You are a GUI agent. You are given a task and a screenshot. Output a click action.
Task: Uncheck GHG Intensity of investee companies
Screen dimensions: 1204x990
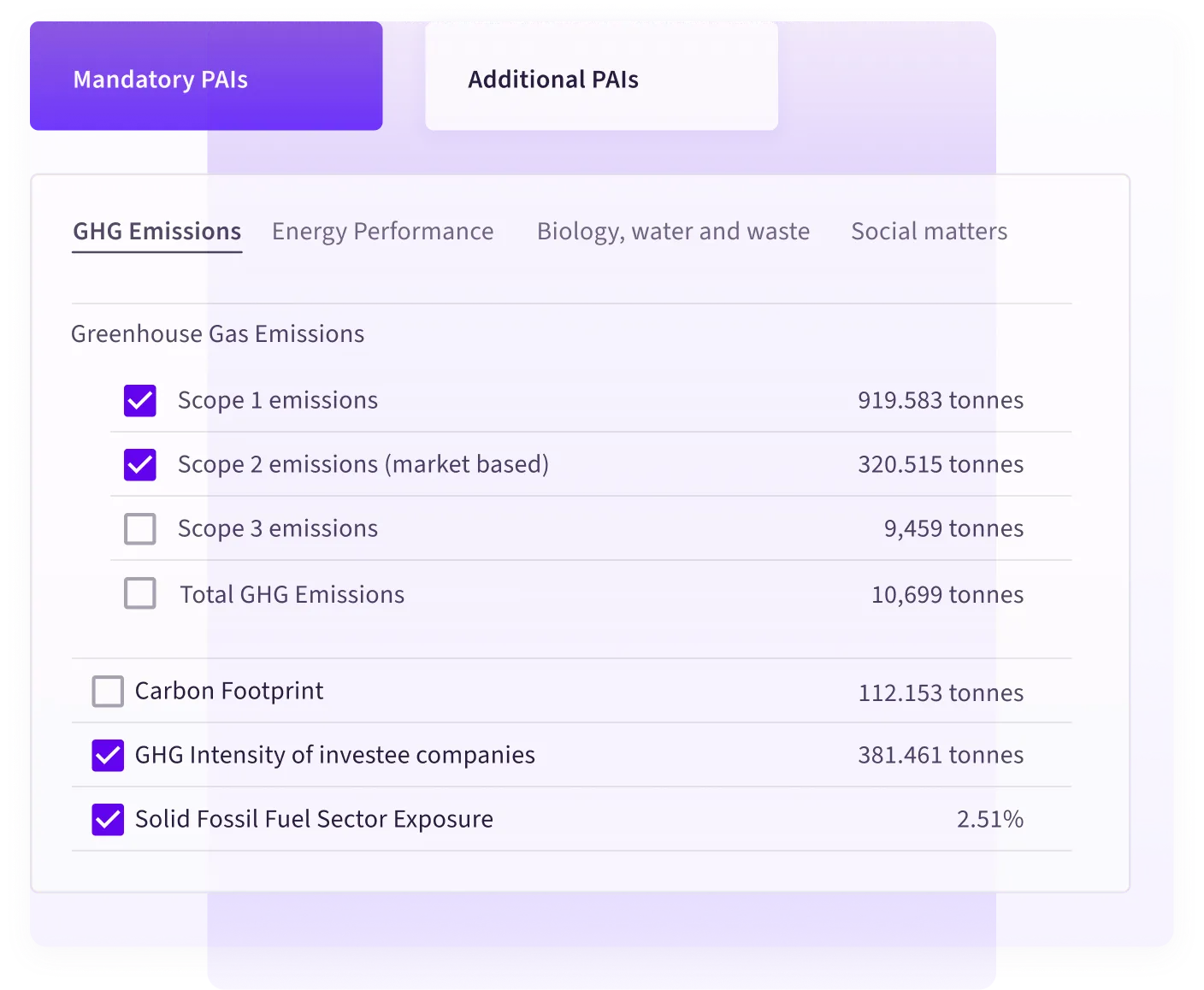(x=107, y=755)
